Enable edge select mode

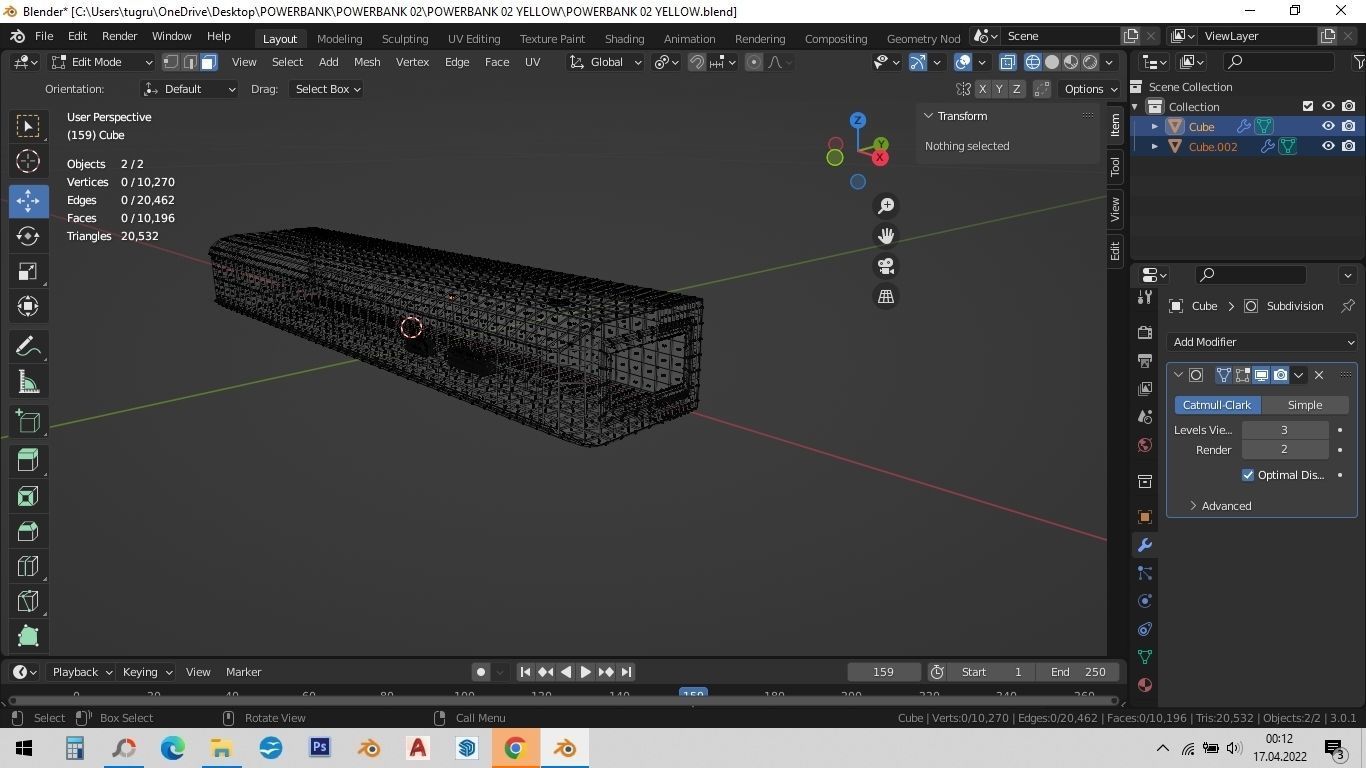click(x=190, y=62)
